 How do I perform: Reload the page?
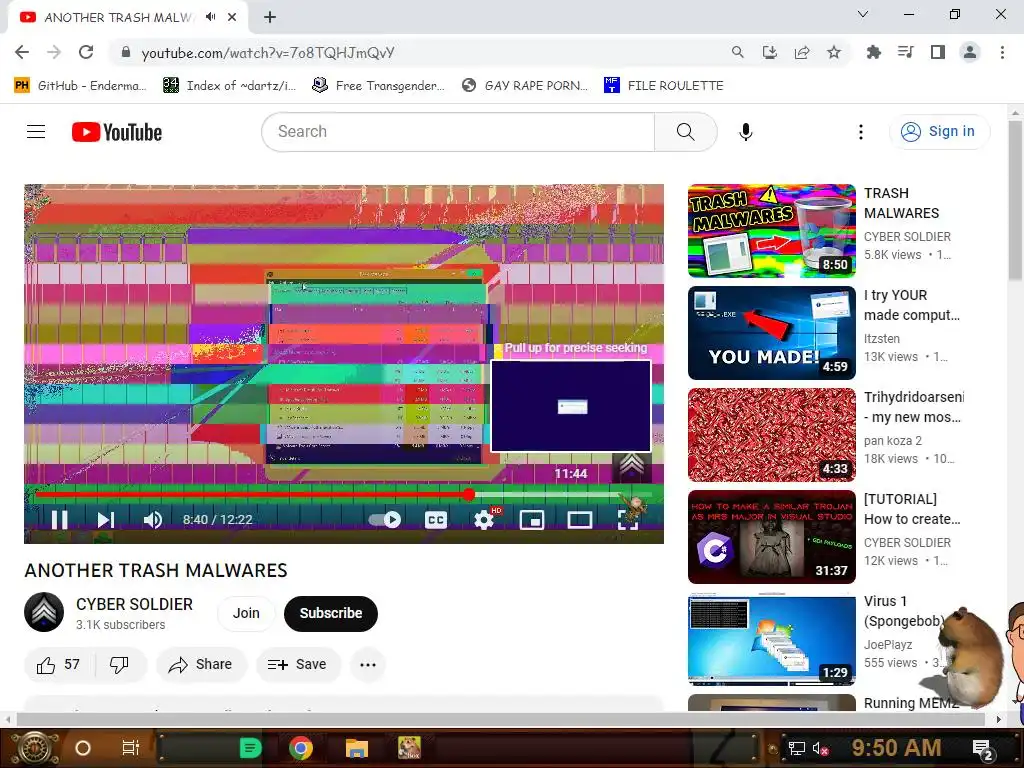coord(86,53)
